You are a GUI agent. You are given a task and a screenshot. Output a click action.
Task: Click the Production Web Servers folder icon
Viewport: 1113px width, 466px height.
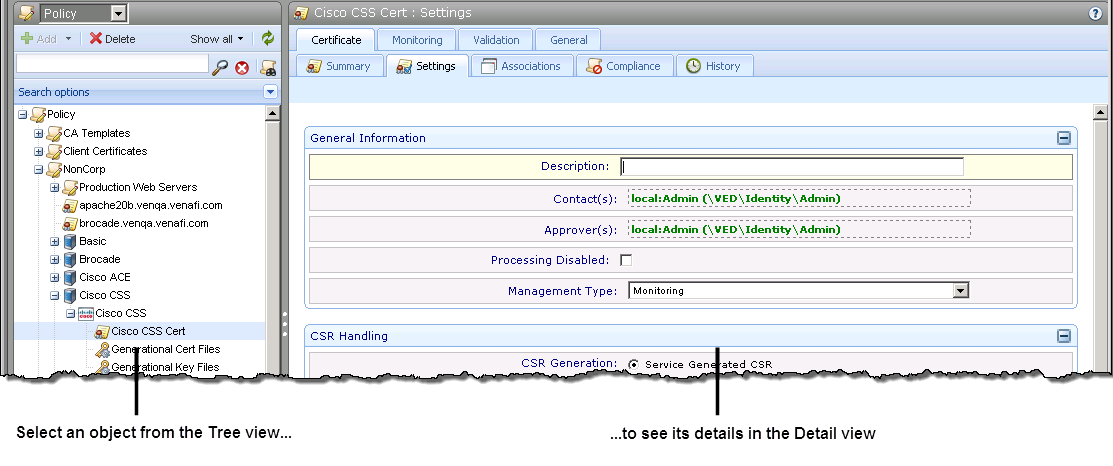(70, 187)
